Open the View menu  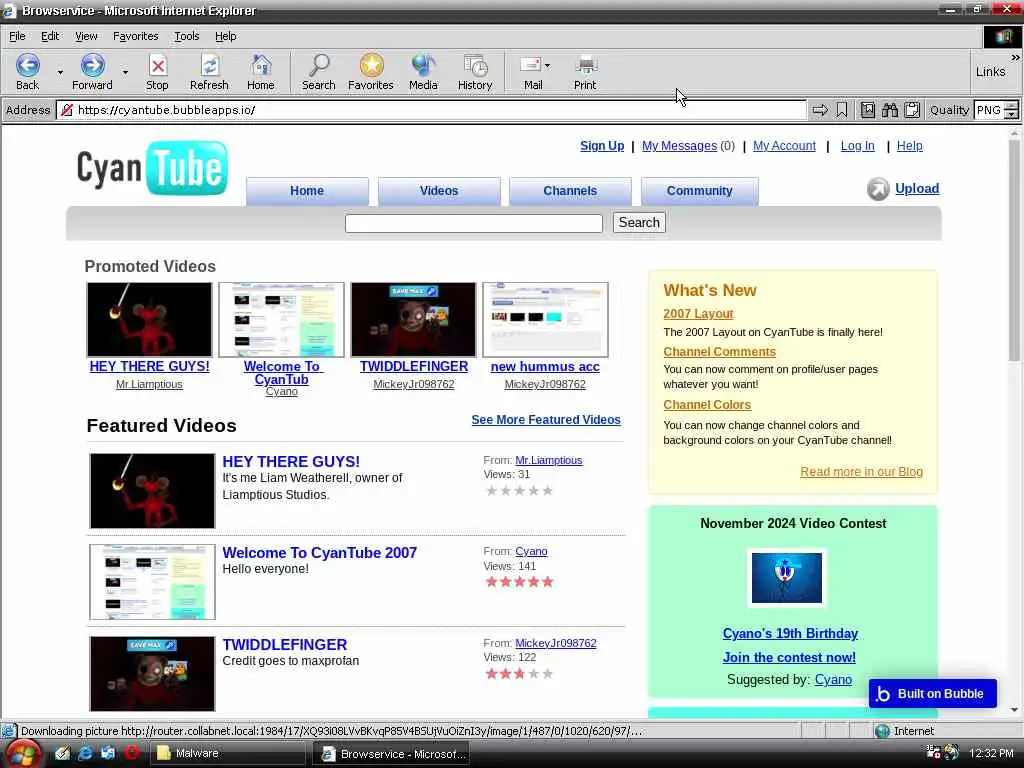click(x=86, y=37)
